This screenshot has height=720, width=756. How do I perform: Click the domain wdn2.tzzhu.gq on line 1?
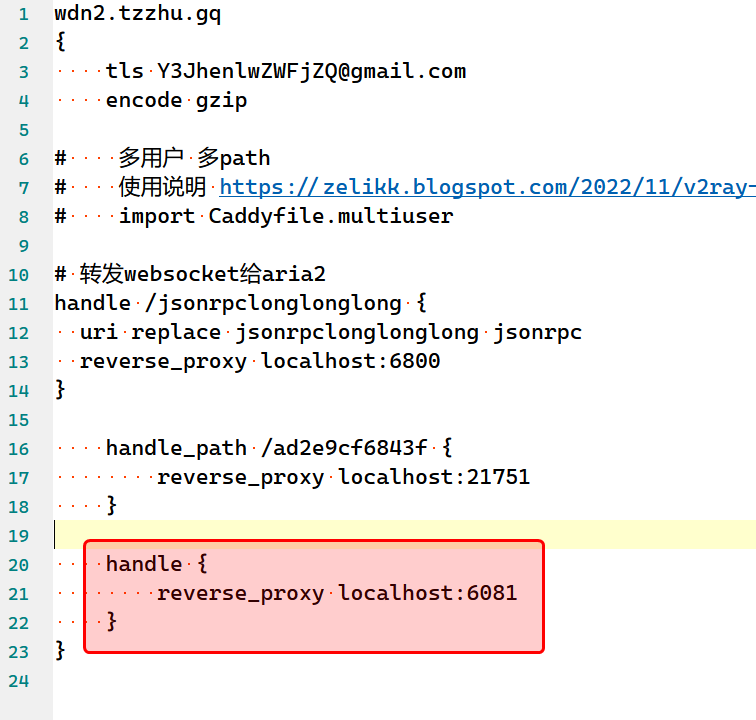point(138,14)
